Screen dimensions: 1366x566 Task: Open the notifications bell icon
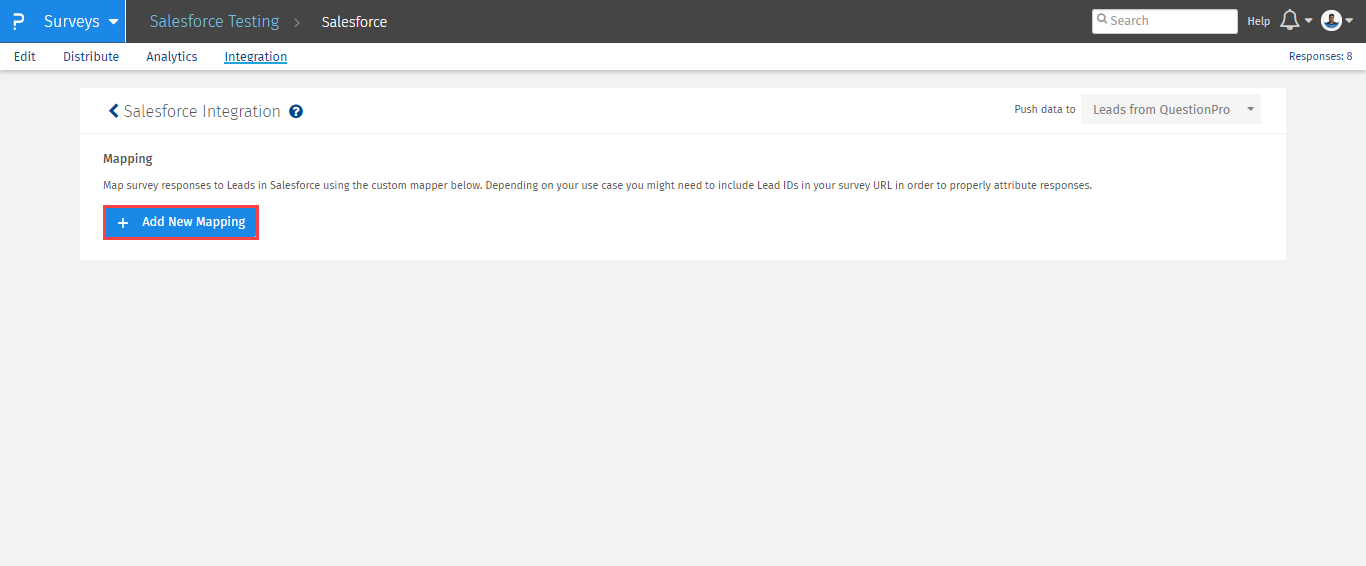pos(1290,20)
